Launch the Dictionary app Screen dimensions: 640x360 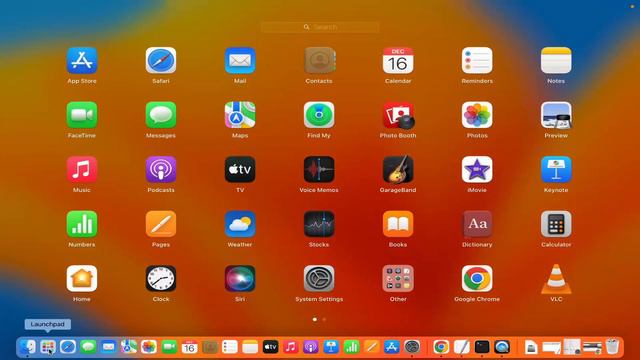click(477, 224)
